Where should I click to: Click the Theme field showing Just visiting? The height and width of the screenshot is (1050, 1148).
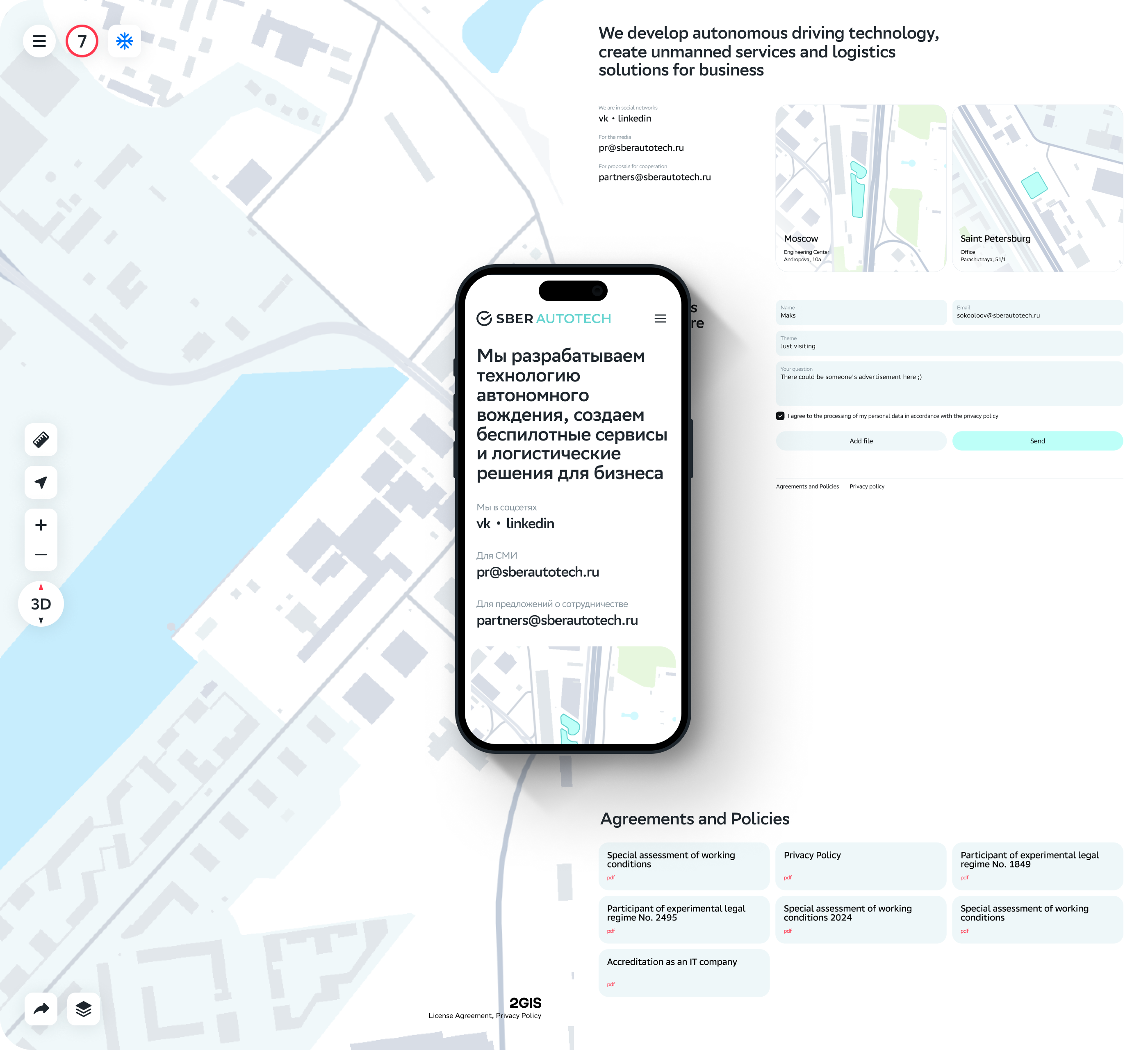[949, 344]
